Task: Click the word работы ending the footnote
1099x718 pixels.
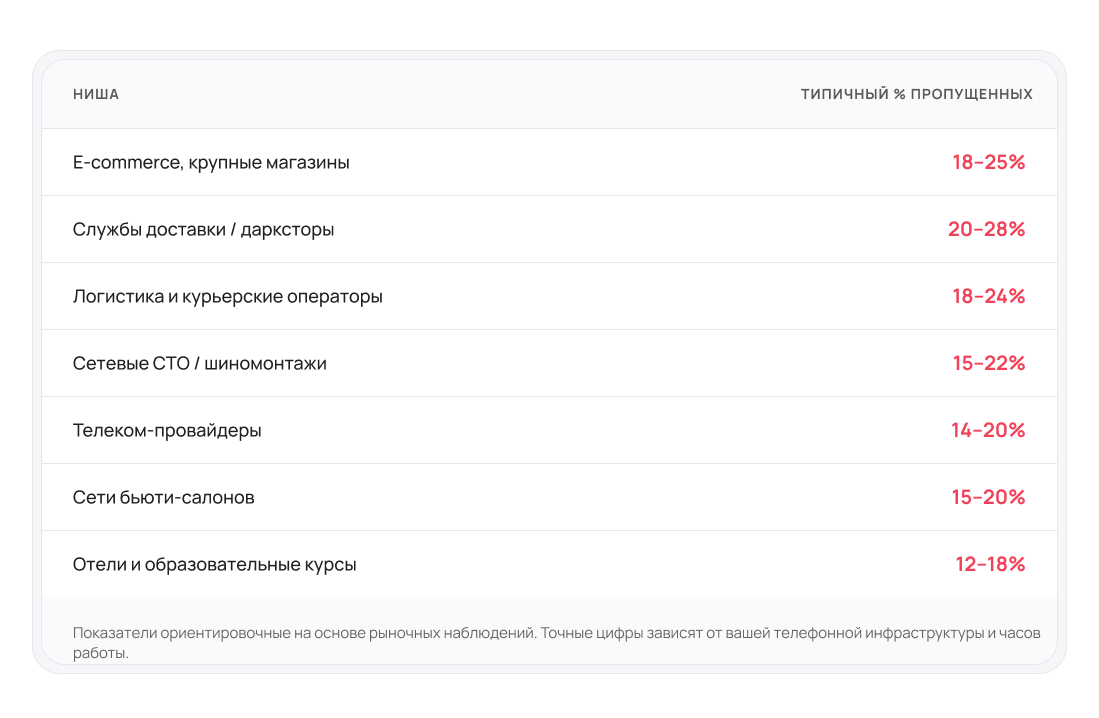Action: [100, 653]
